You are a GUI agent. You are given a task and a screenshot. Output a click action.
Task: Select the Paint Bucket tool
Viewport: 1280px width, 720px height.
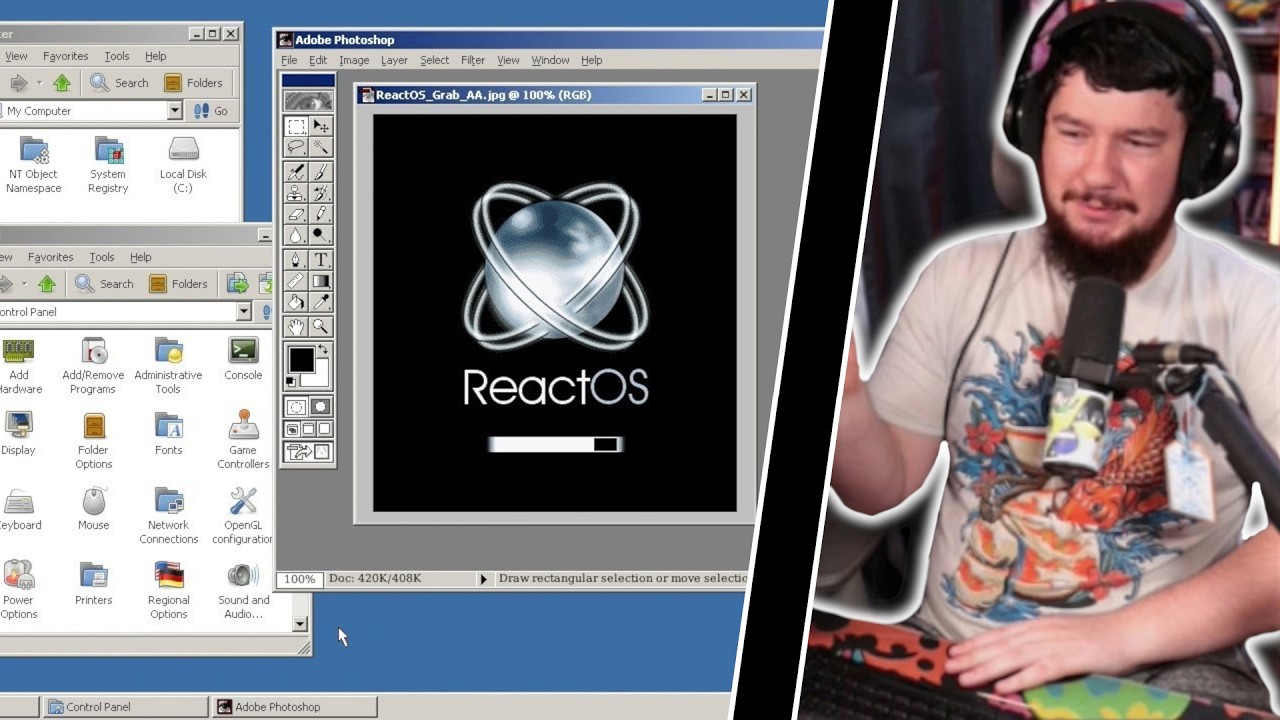[x=296, y=300]
